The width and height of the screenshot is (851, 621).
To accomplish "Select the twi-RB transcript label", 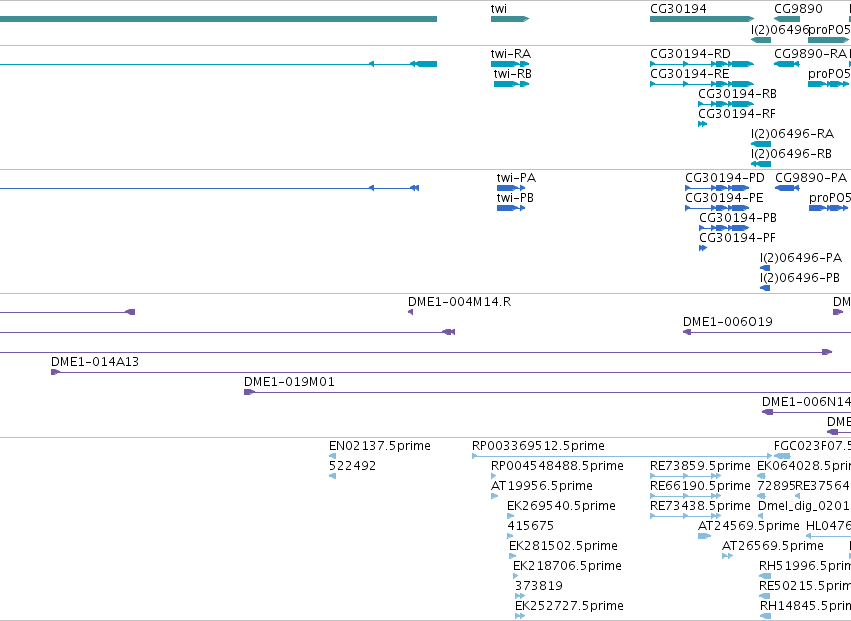I will pyautogui.click(x=512, y=74).
